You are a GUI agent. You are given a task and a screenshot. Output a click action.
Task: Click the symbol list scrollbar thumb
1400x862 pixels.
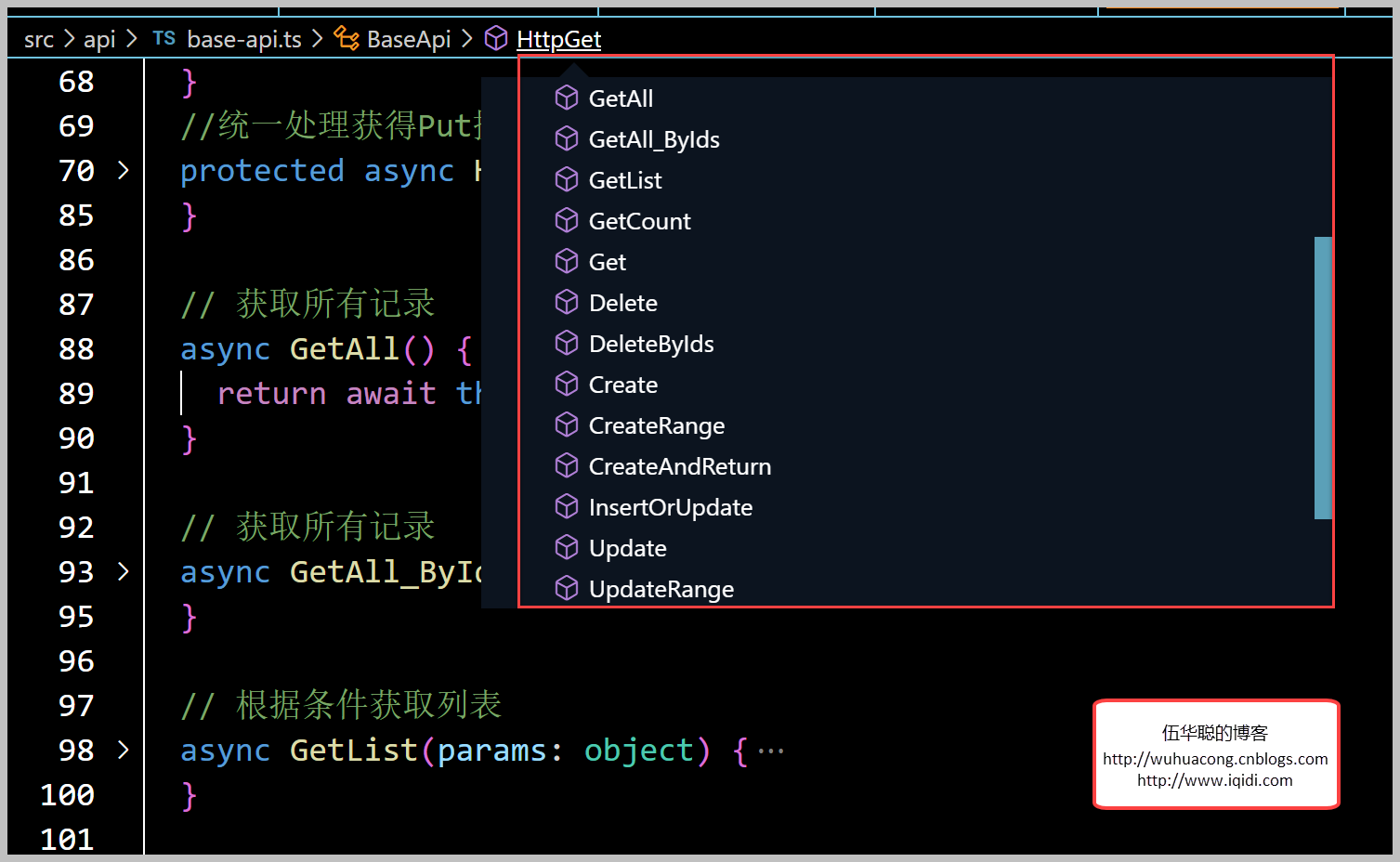click(1323, 377)
